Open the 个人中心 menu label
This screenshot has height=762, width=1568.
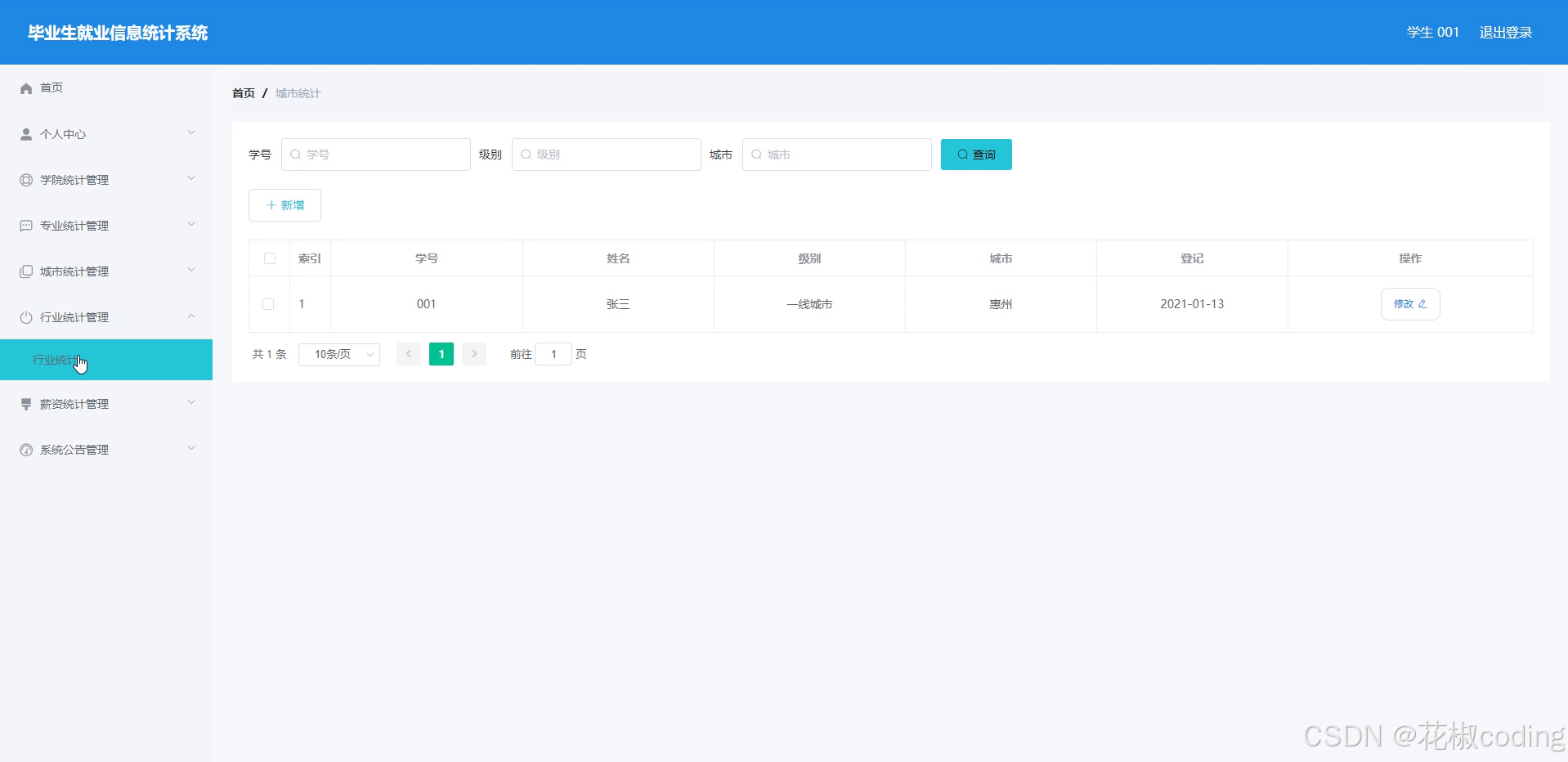[x=63, y=134]
